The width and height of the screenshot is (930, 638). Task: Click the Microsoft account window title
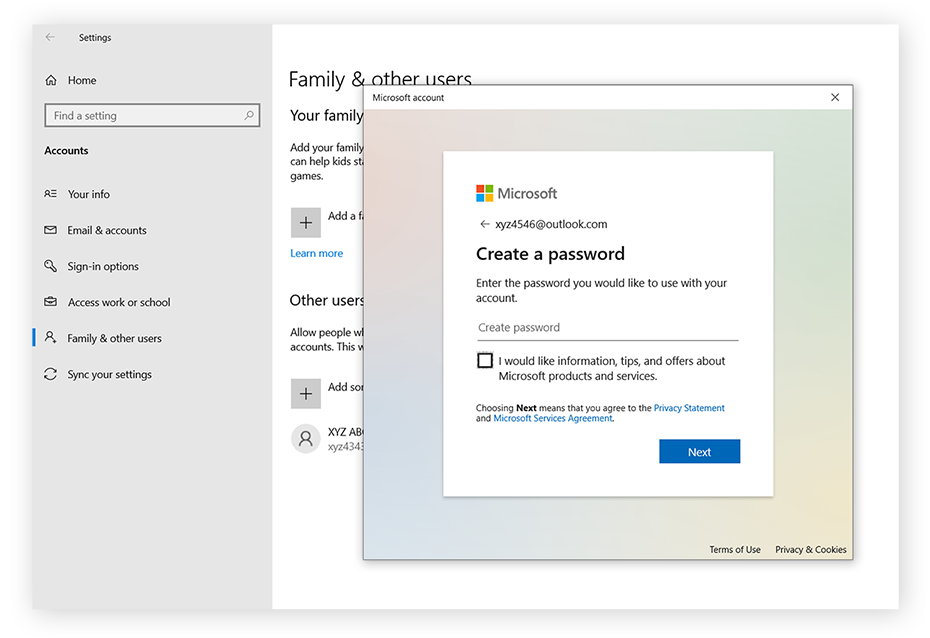[408, 98]
